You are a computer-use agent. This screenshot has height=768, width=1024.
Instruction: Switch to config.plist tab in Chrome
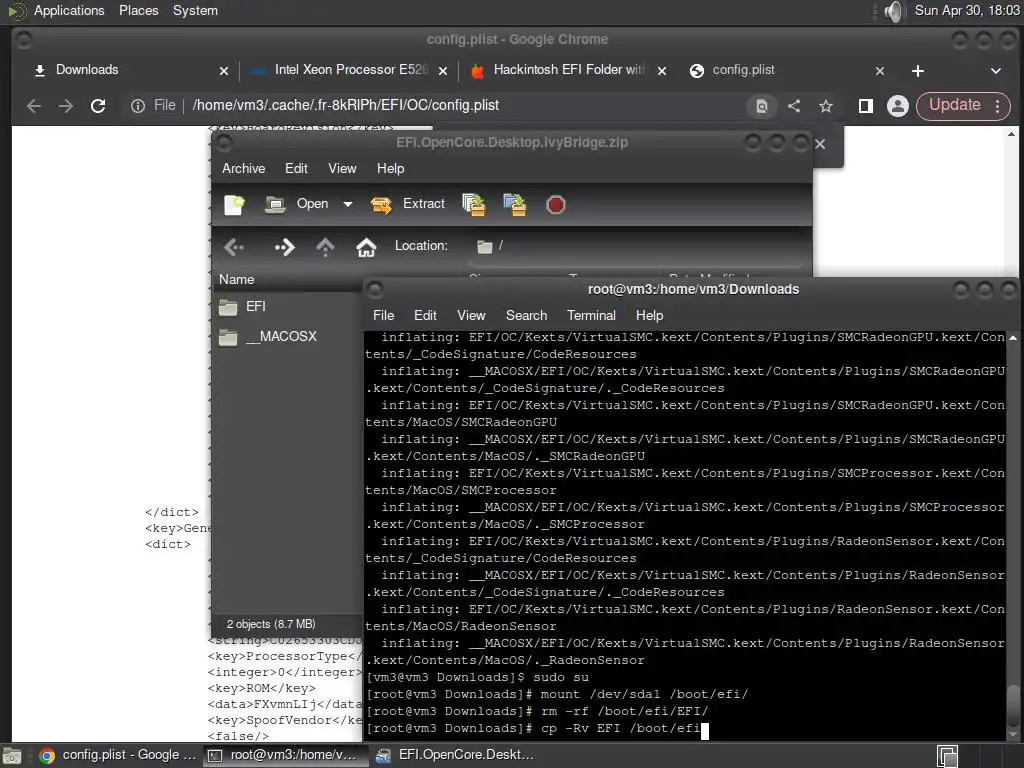pos(787,70)
